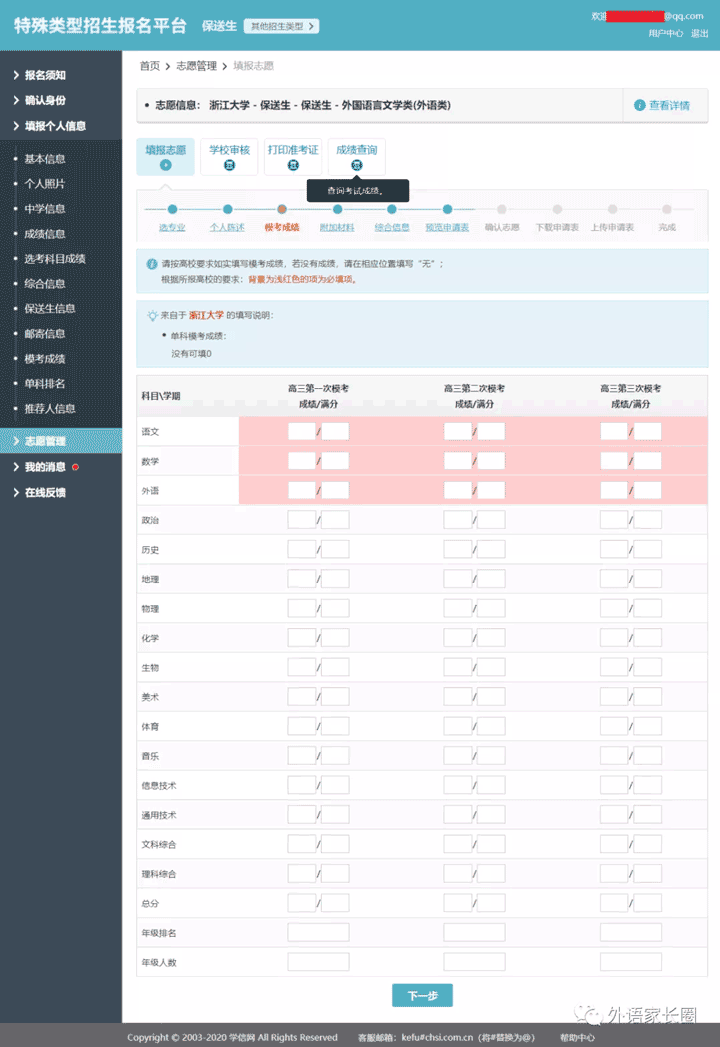
Task: Open 个人照片 in the sidebar
Action: point(45,184)
